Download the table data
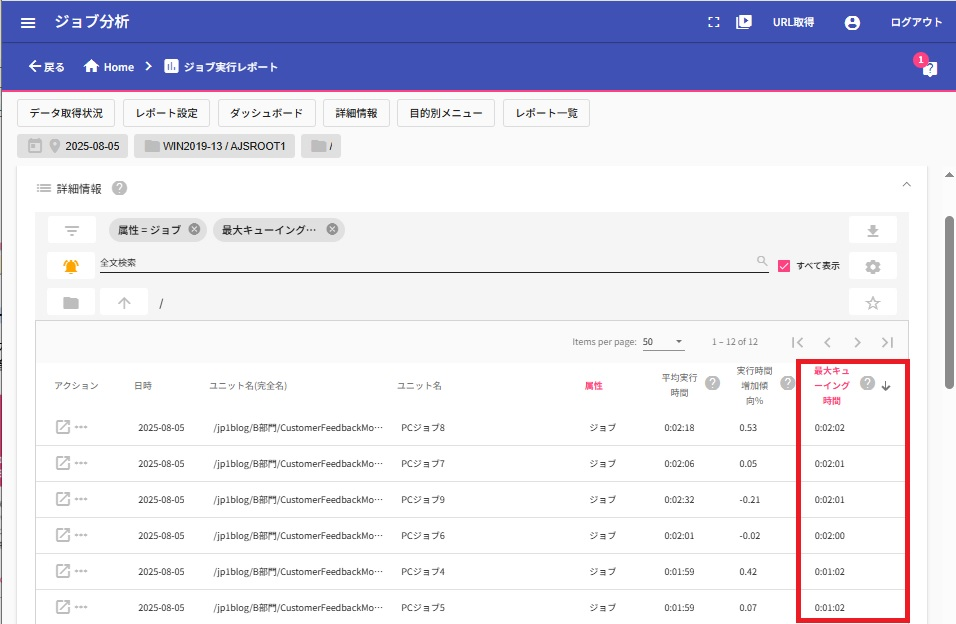The image size is (956, 624). click(873, 230)
